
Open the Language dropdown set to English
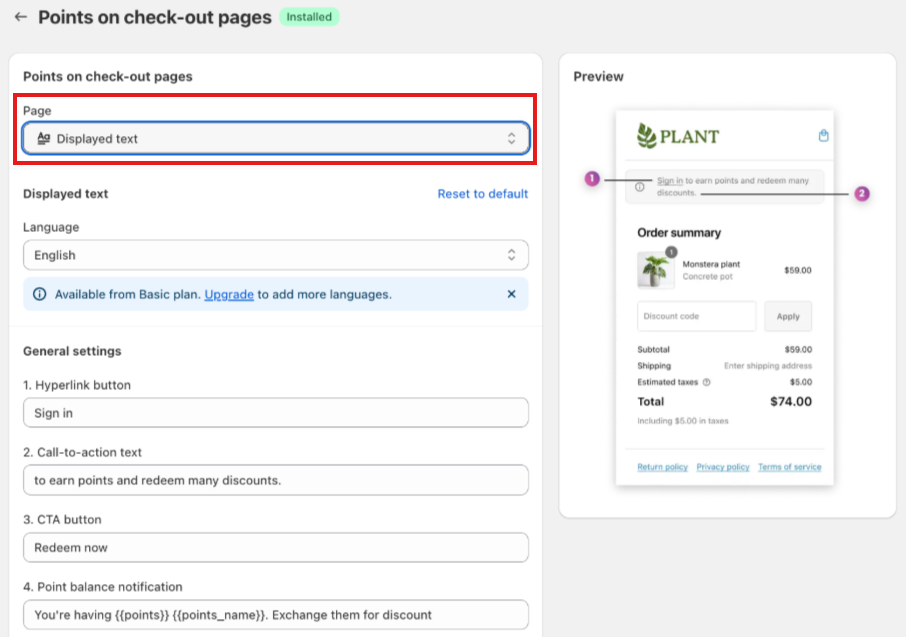(x=276, y=255)
